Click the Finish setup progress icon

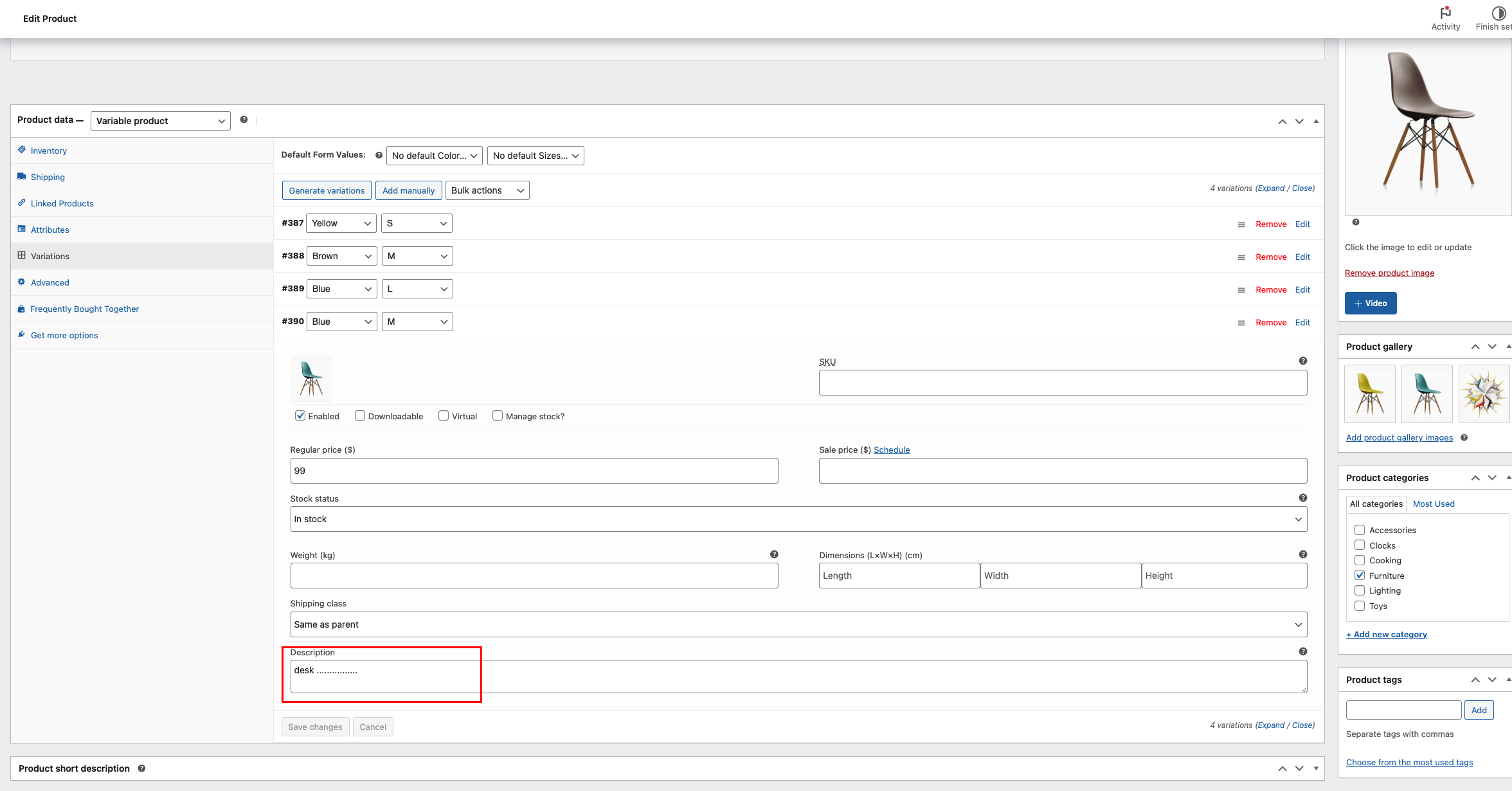point(1498,13)
